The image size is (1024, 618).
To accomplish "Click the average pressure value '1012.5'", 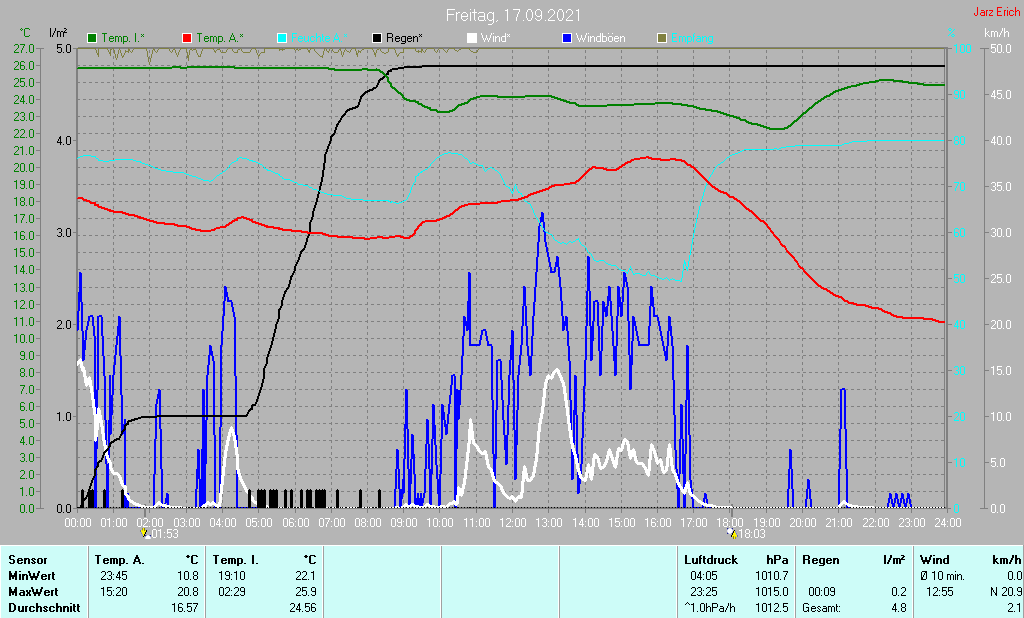I will [x=771, y=608].
